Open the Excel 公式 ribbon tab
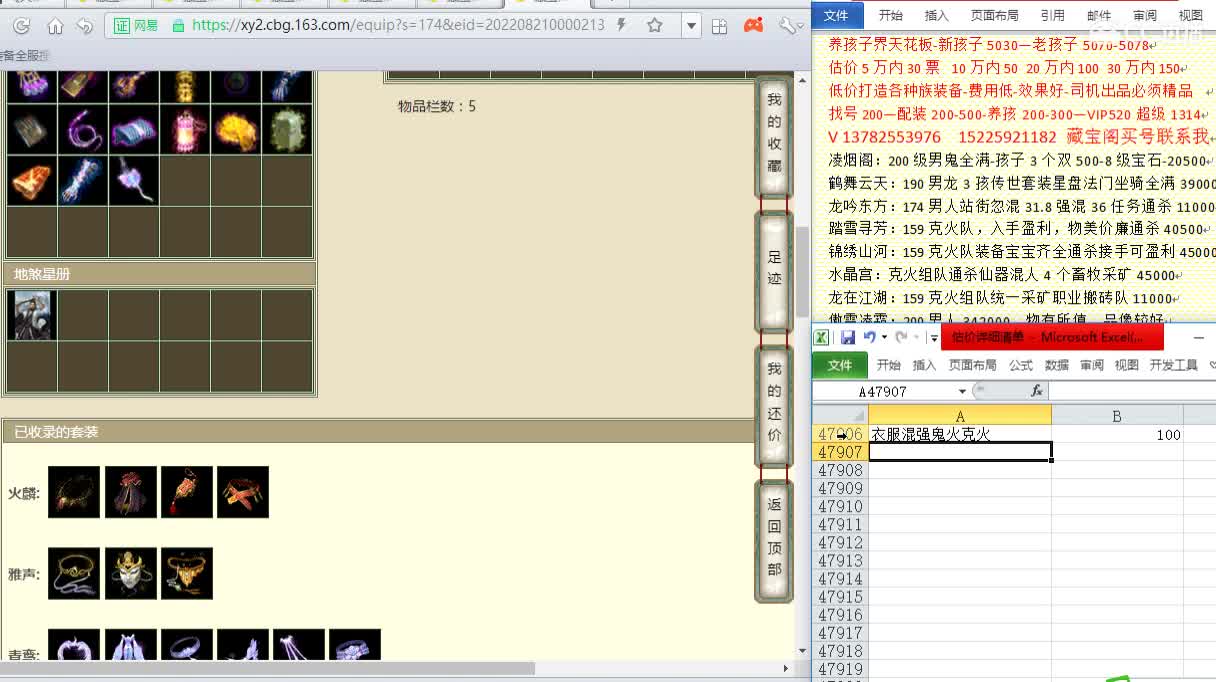Screen dimensions: 1216x682 pos(1020,365)
